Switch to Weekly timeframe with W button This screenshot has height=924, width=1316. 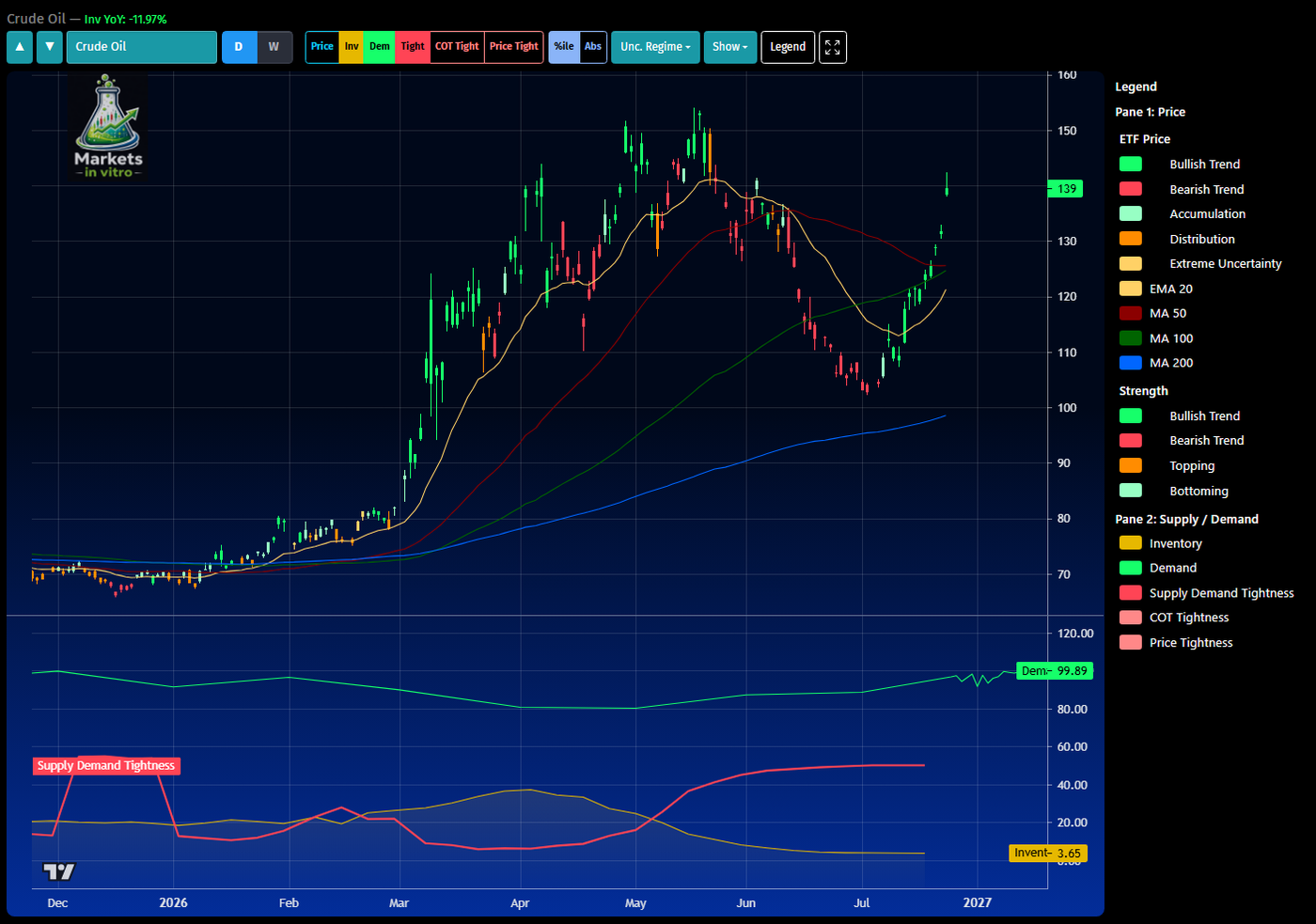pyautogui.click(x=274, y=47)
